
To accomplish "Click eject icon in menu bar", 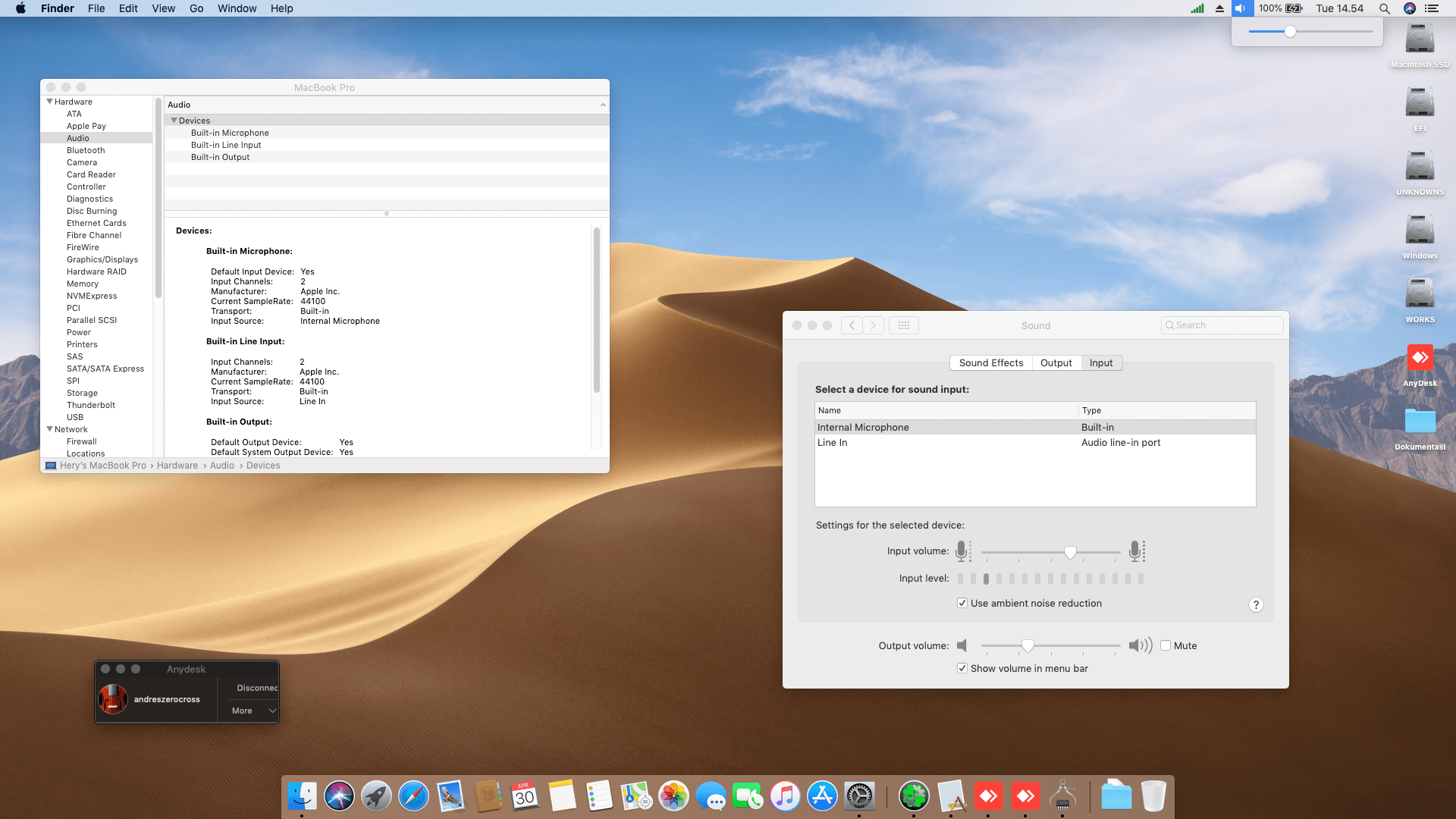I will tap(1219, 8).
